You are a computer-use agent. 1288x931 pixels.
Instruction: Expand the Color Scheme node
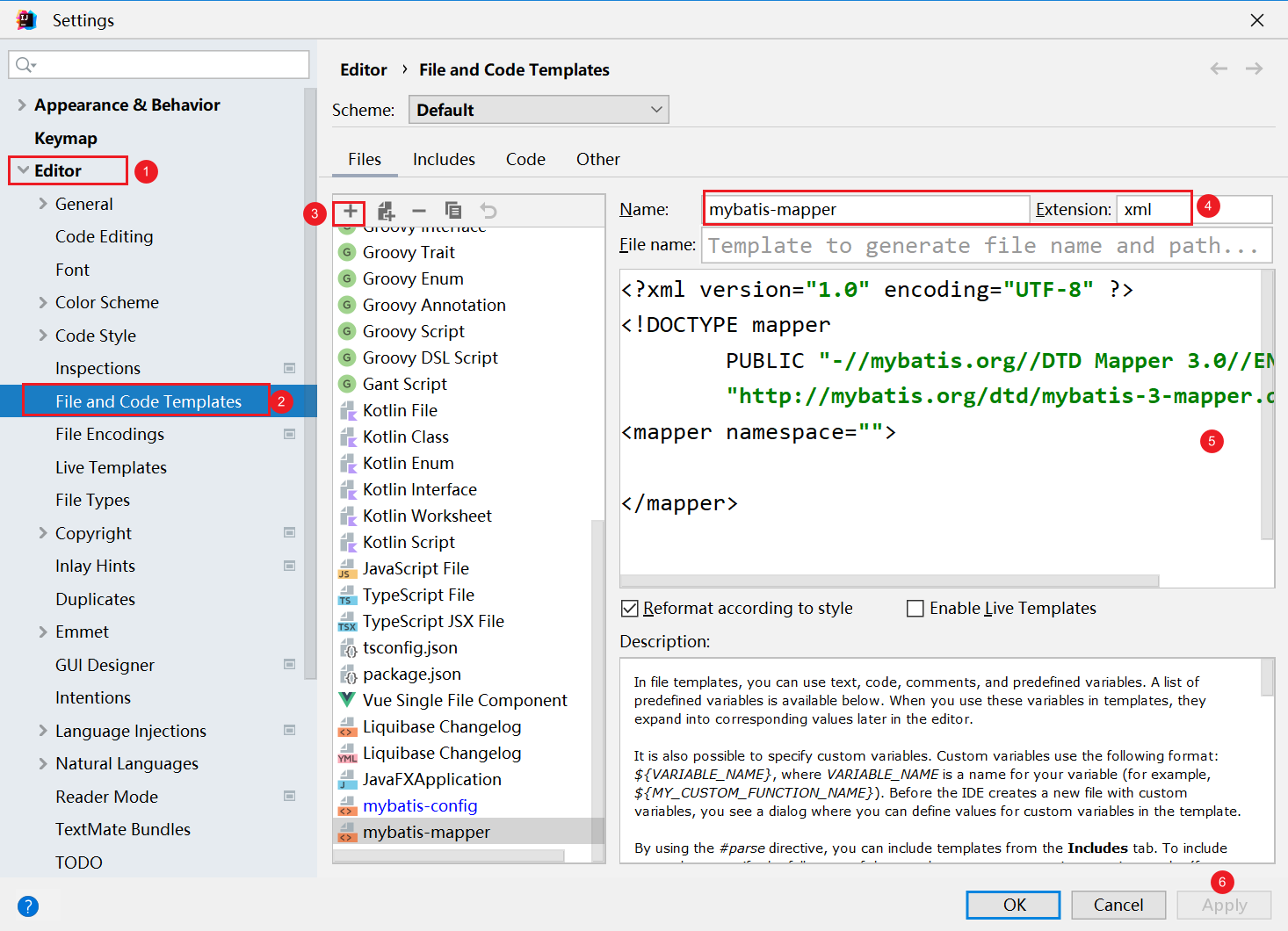pos(43,302)
